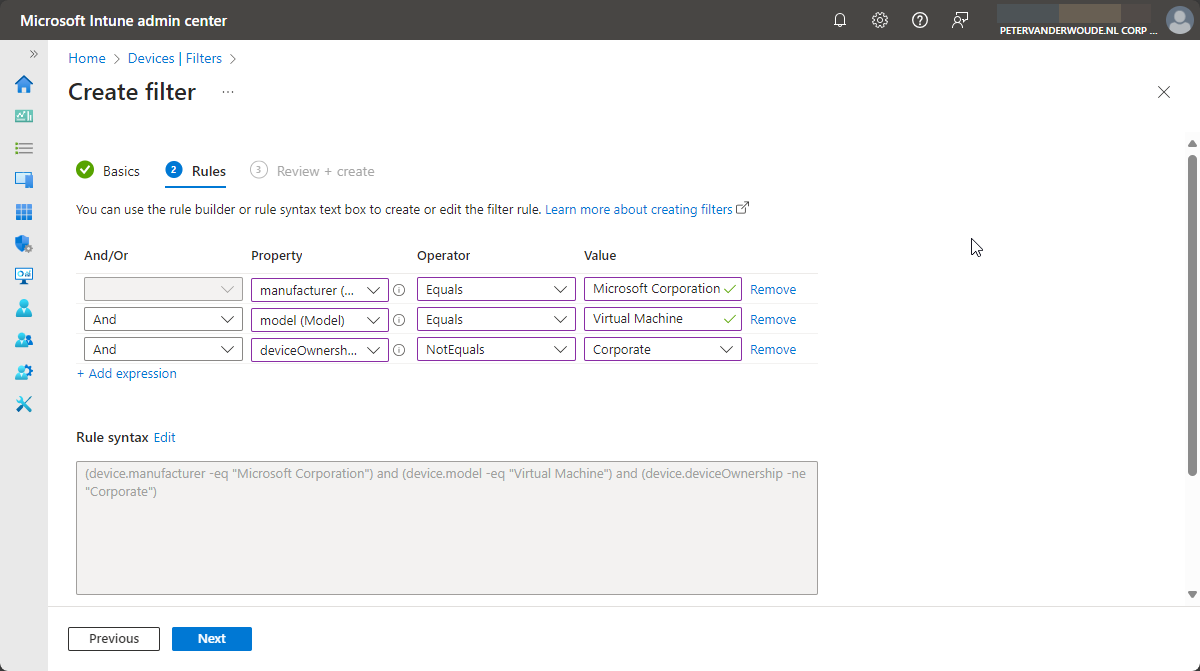
Task: Expand the left navigation menu
Action: (x=33, y=54)
